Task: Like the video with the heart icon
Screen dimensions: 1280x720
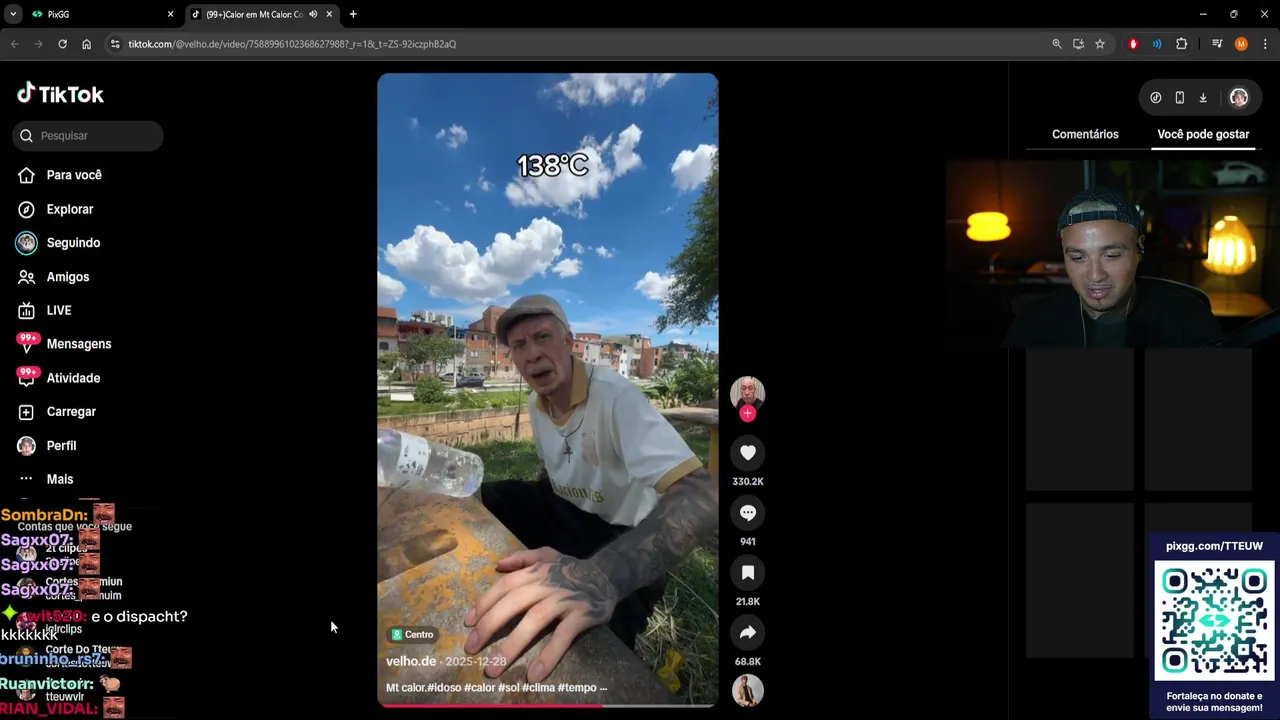Action: coord(747,453)
